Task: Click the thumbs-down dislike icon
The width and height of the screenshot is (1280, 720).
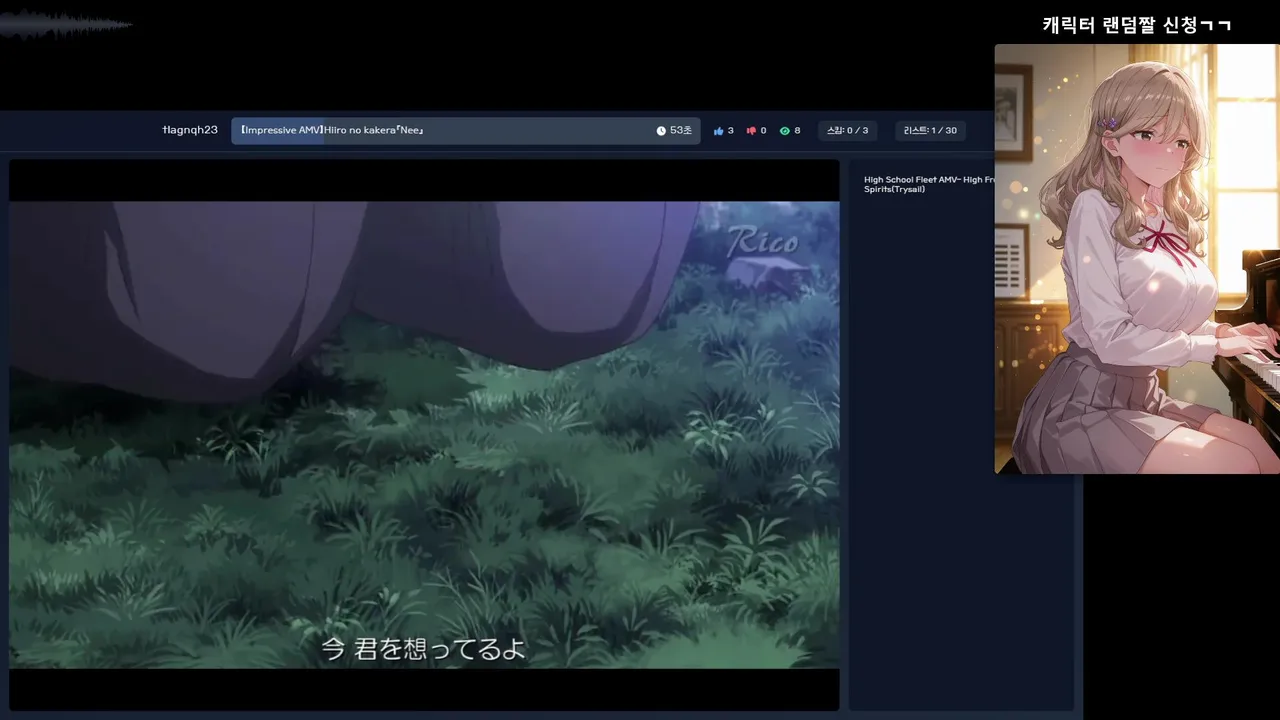Action: coord(751,131)
